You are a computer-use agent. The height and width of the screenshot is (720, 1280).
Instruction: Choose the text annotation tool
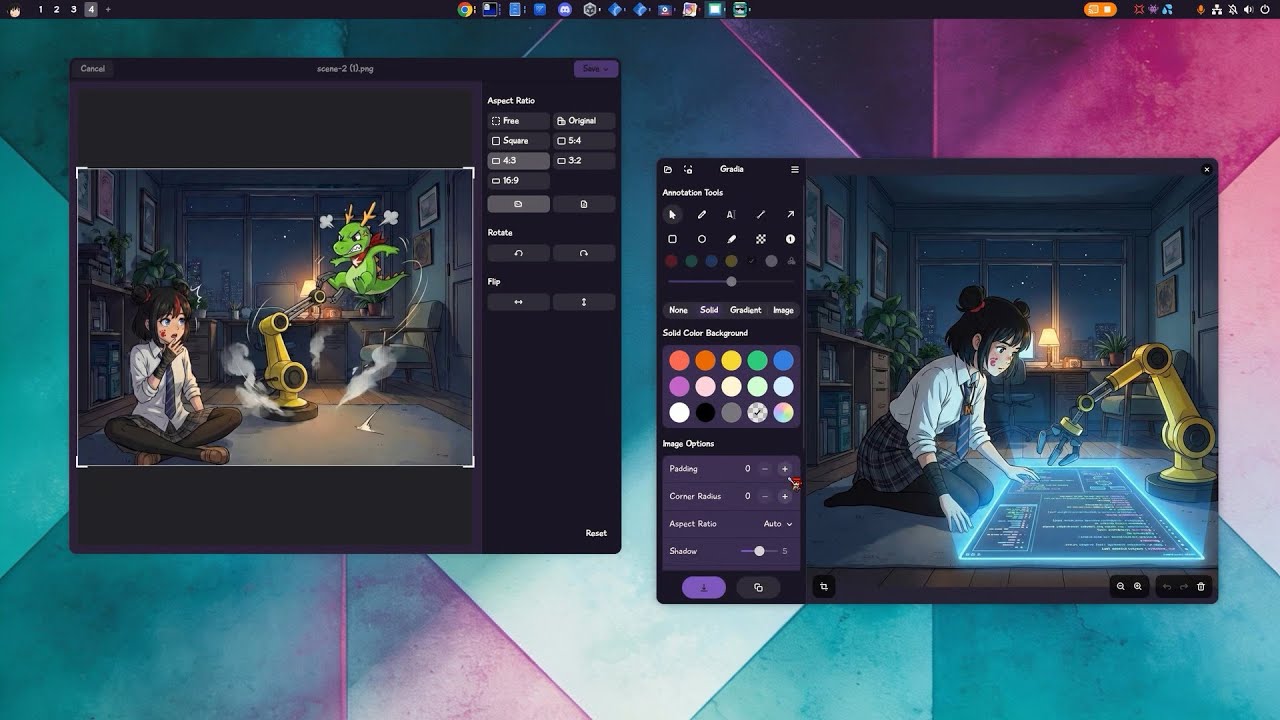731,214
